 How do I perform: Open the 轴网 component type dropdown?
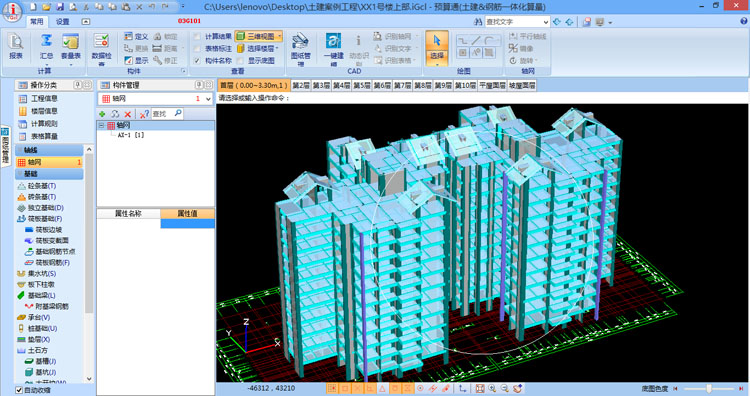click(208, 99)
